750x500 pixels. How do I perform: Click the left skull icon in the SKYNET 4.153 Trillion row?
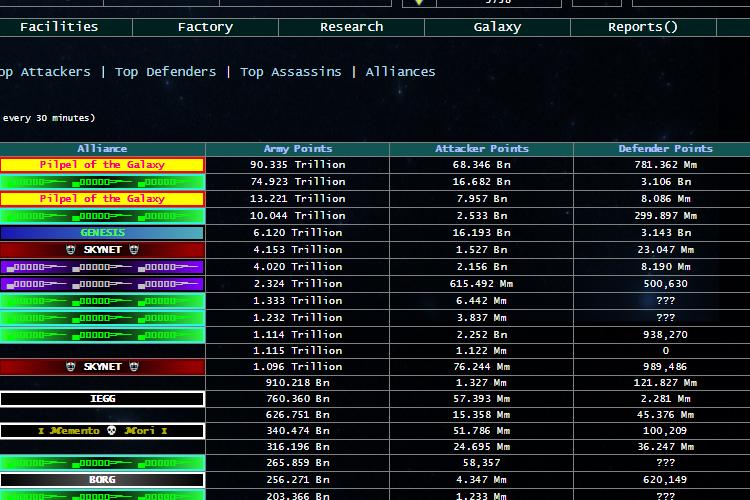pos(71,249)
